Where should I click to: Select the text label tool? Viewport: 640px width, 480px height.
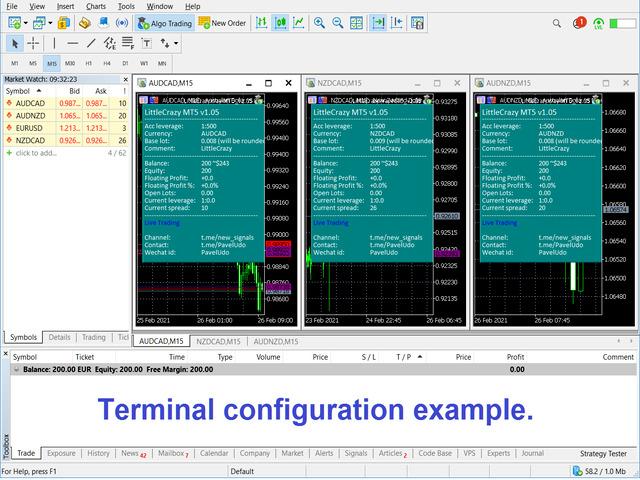(x=146, y=43)
